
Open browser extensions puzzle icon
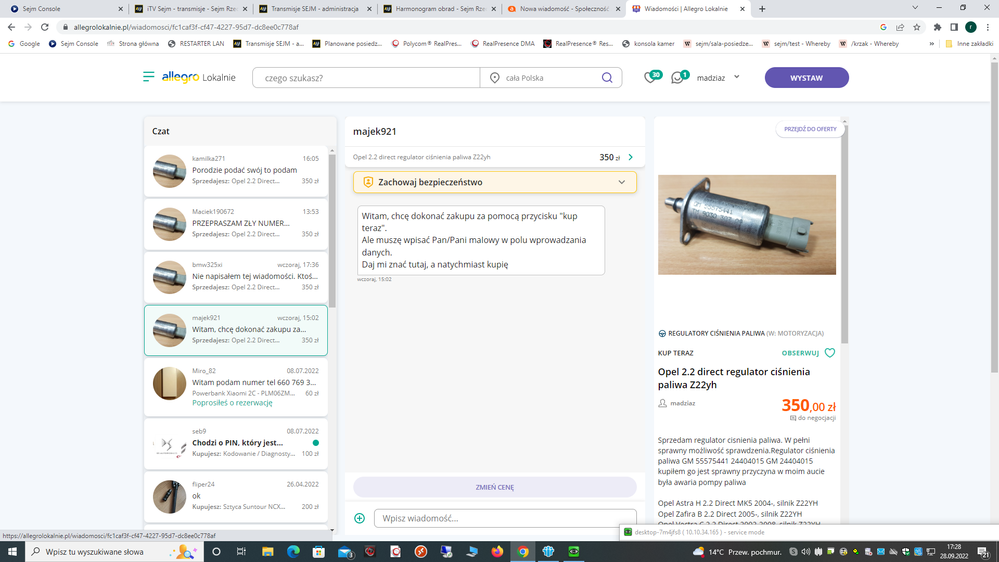coord(937,27)
